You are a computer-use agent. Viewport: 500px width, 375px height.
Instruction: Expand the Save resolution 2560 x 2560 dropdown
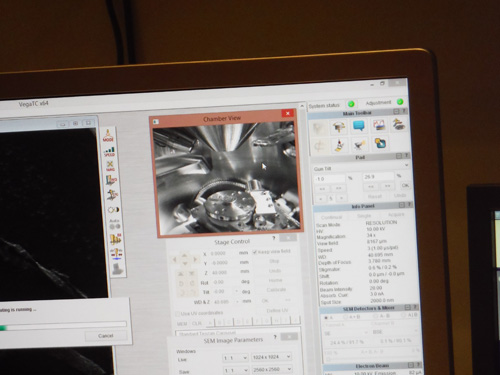coord(272,369)
